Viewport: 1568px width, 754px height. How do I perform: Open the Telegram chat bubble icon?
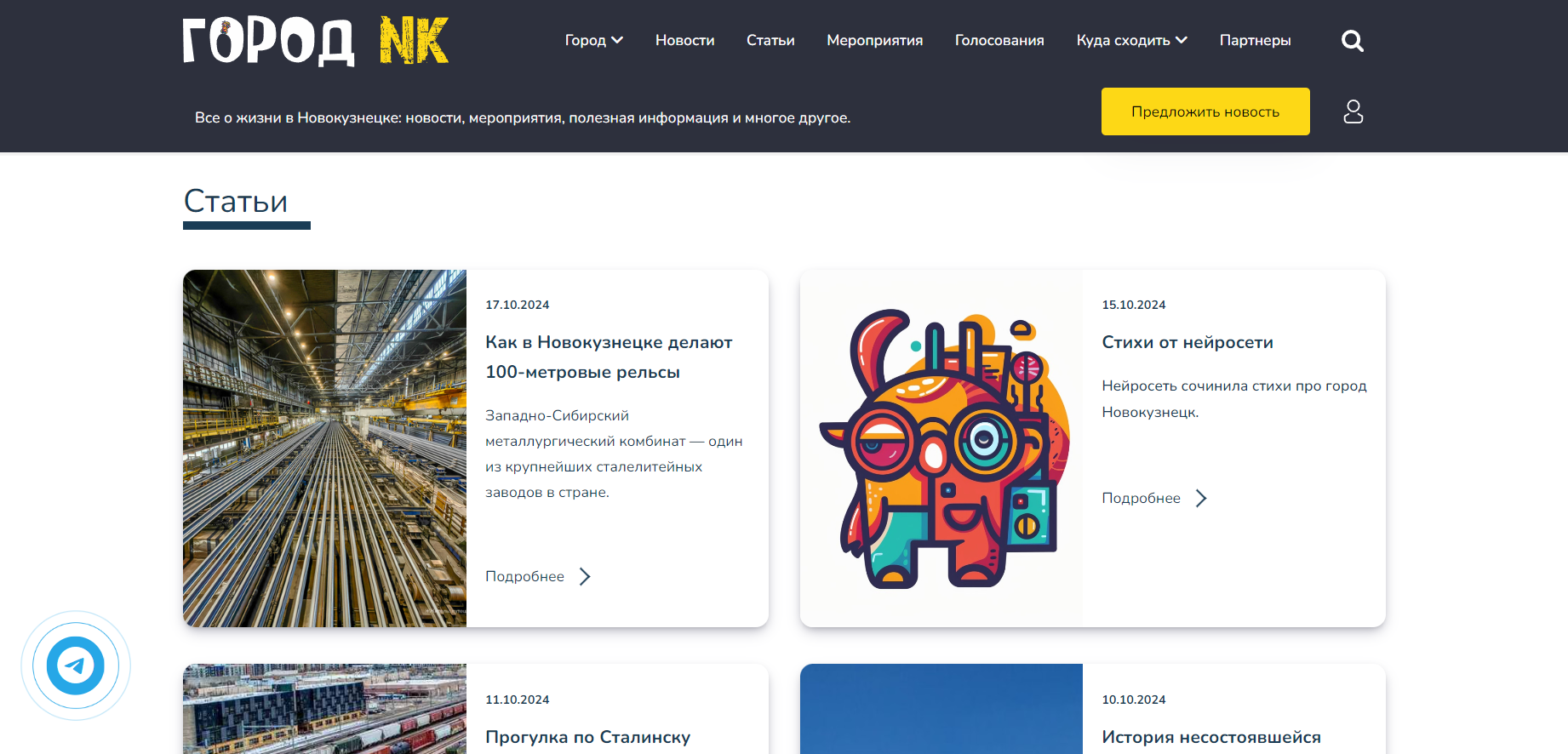click(x=76, y=665)
